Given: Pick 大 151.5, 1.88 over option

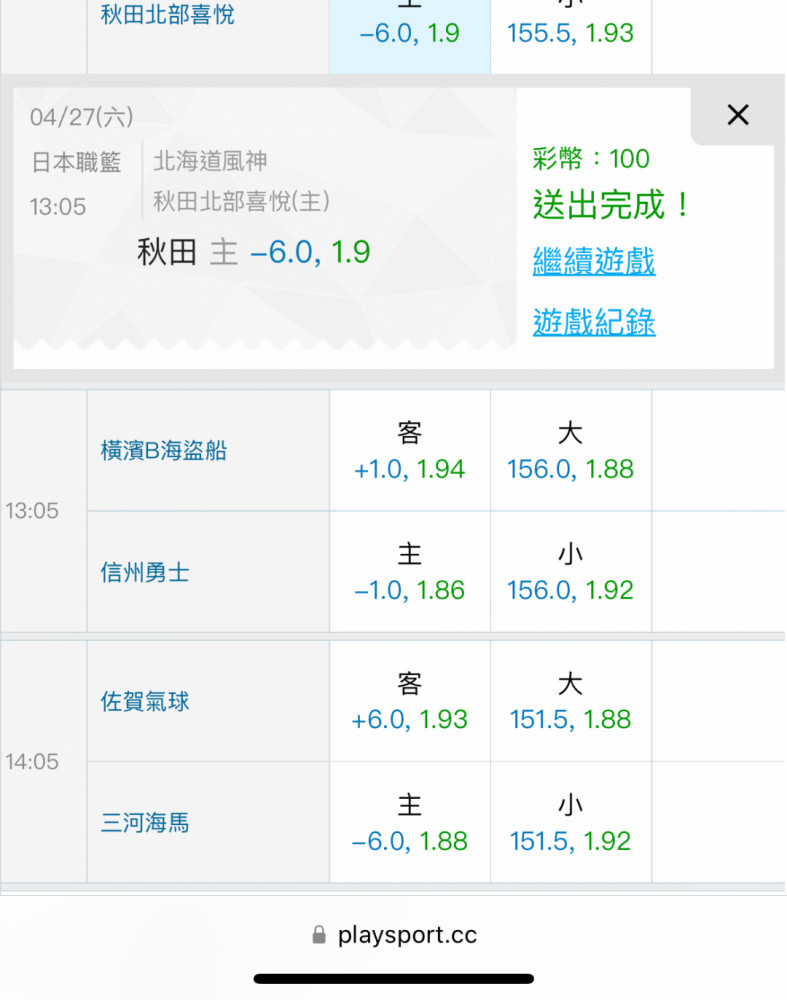Looking at the screenshot, I should click(x=570, y=701).
